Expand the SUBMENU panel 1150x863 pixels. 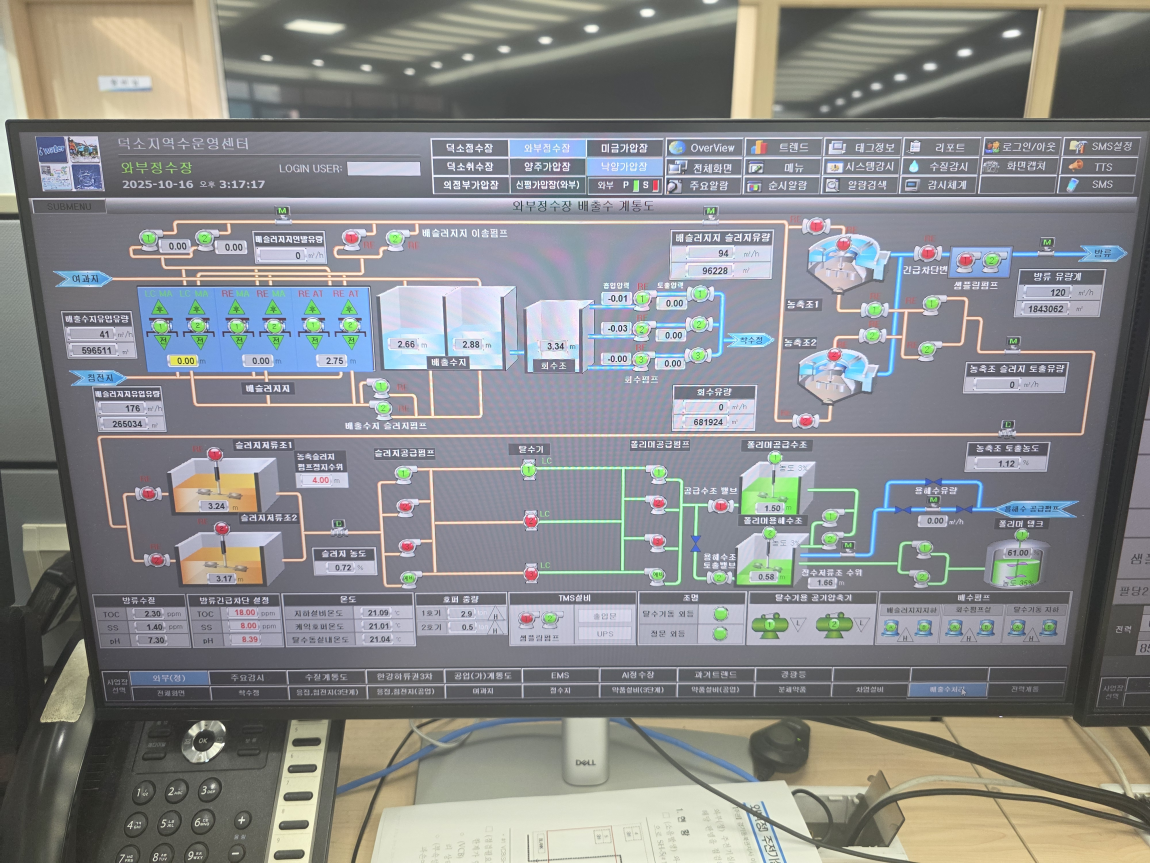point(69,207)
